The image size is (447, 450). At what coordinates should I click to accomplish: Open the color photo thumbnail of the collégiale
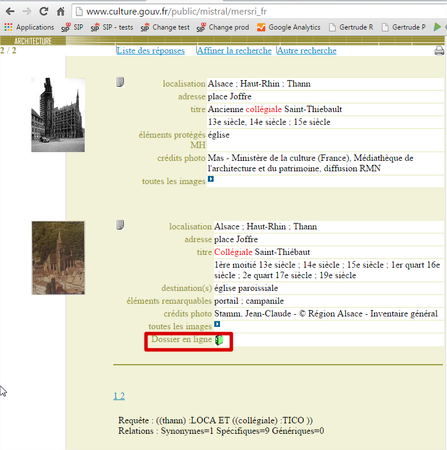[58, 258]
